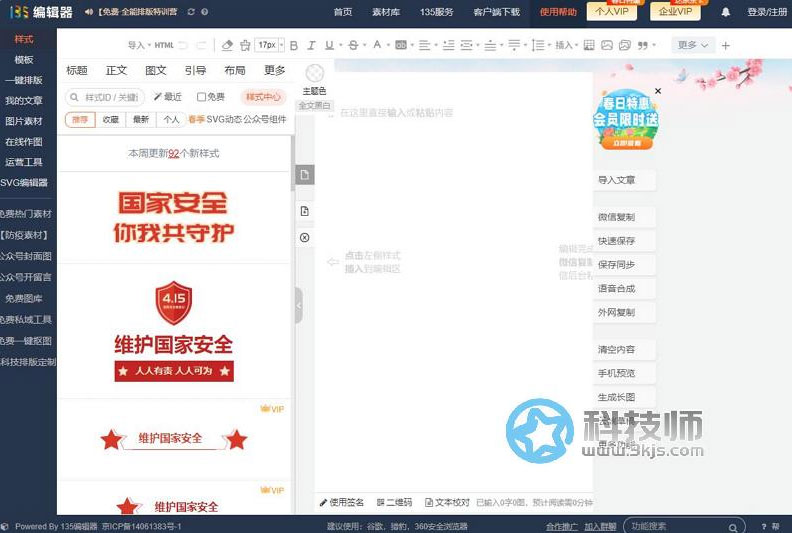The height and width of the screenshot is (533, 792).
Task: Open the 更多 style category tab
Action: coord(274,70)
